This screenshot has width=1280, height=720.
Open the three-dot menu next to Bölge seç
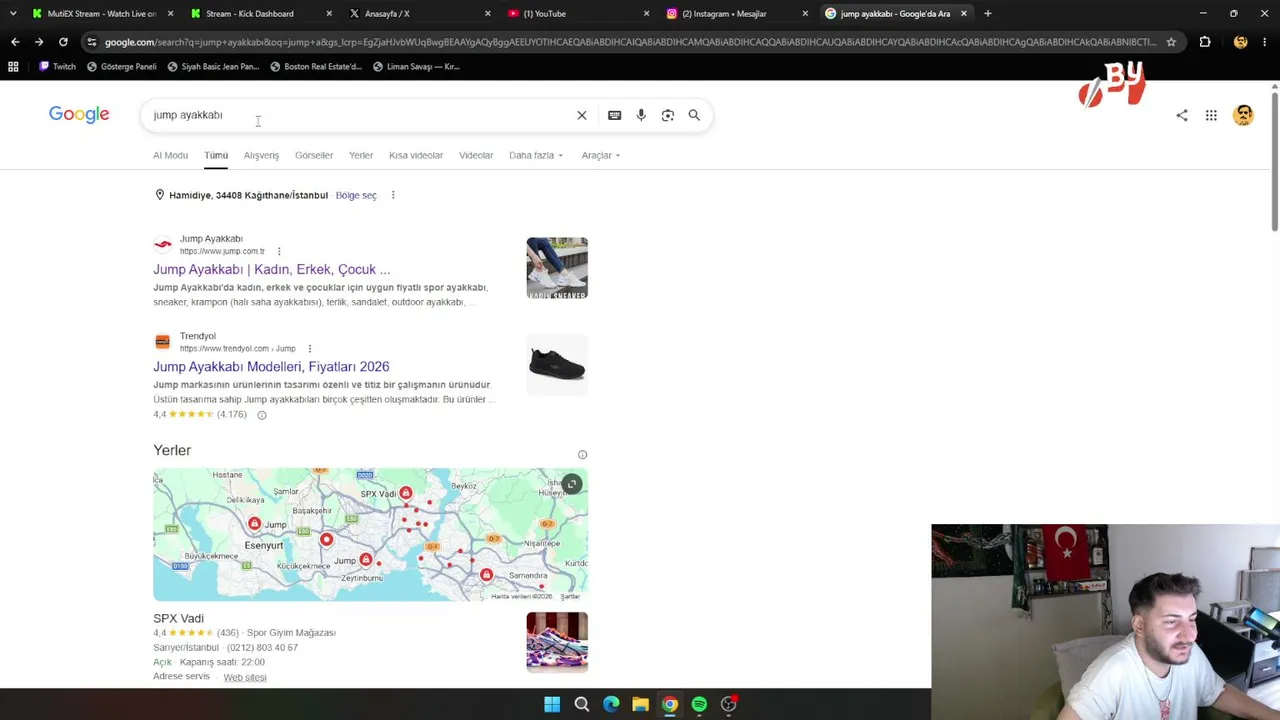(393, 195)
